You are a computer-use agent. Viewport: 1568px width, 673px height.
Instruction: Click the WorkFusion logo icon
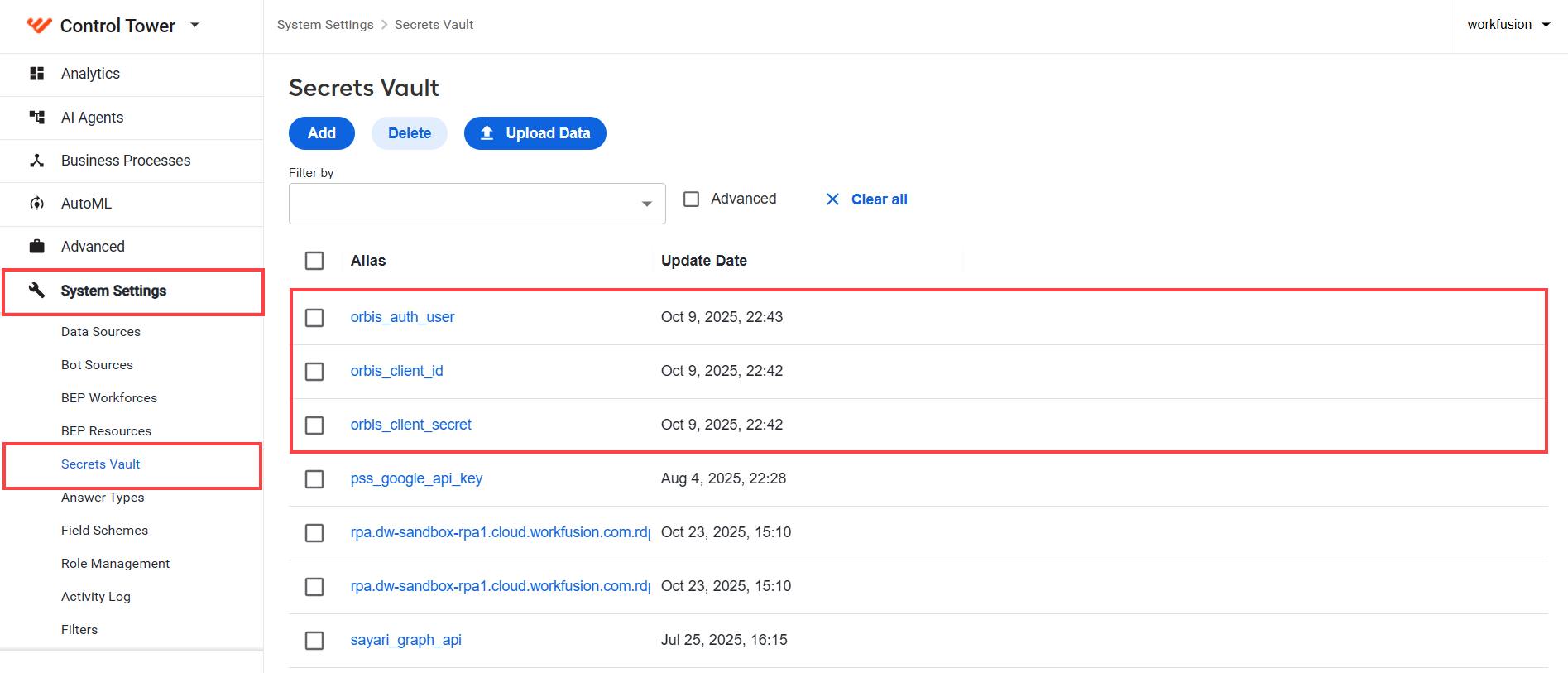coord(39,26)
